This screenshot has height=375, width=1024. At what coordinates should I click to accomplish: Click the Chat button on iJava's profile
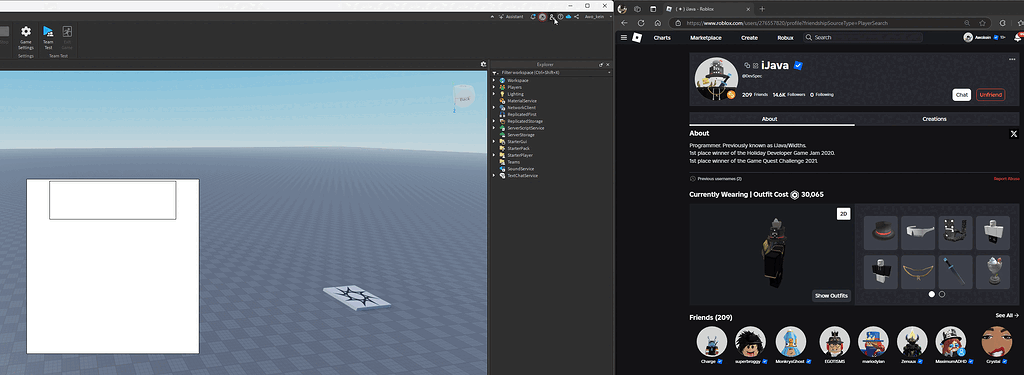coord(962,95)
